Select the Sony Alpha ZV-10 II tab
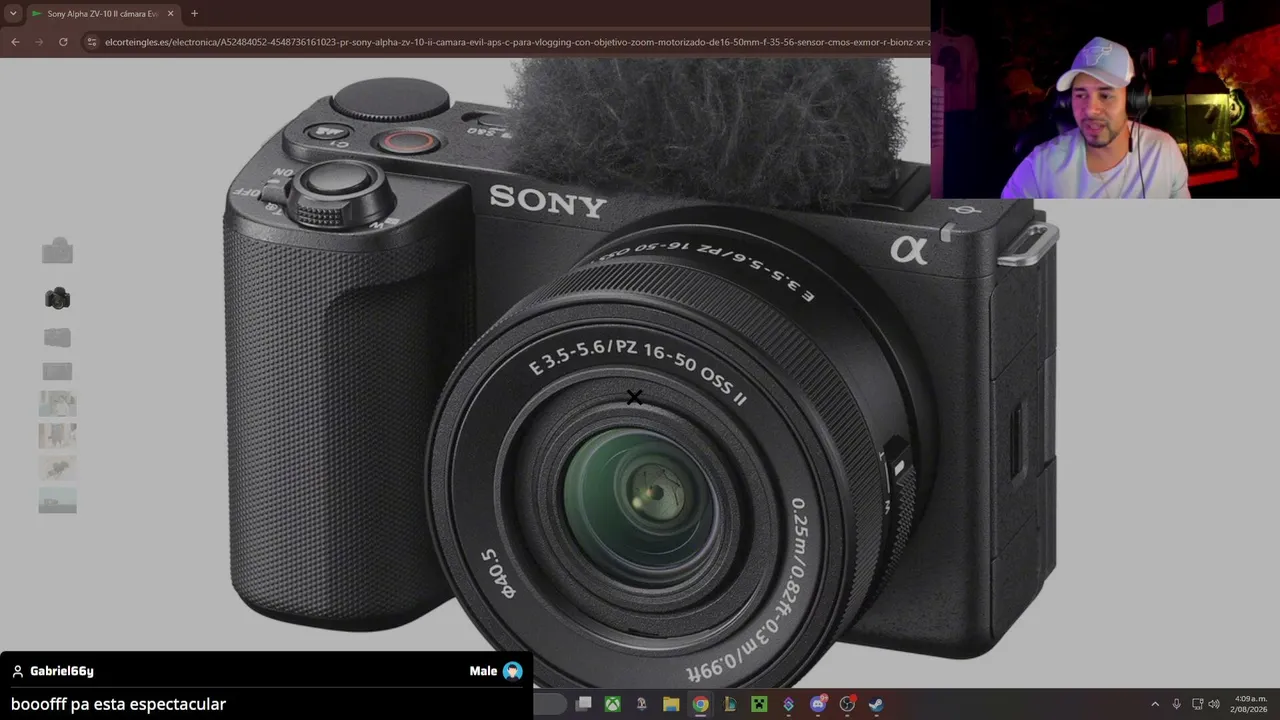 click(102, 14)
